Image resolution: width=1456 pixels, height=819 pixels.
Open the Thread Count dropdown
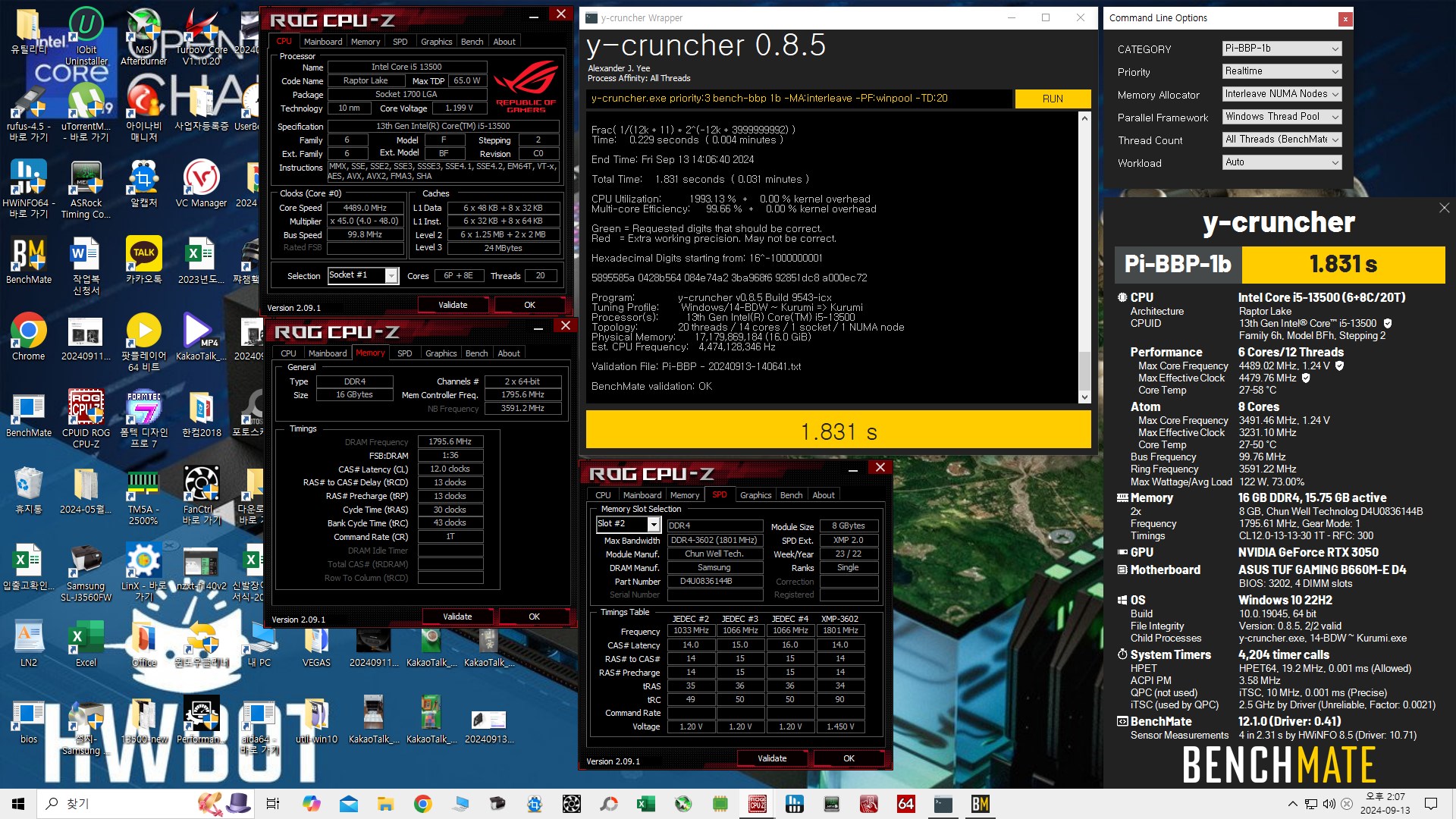tap(1282, 140)
